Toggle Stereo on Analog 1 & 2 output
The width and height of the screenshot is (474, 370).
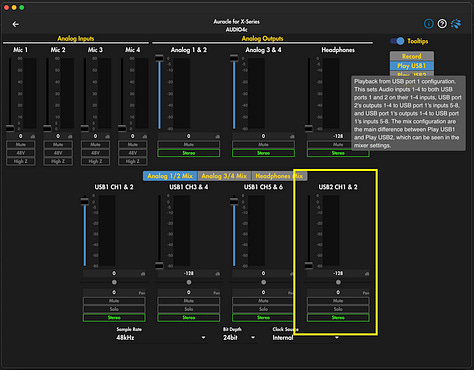189,153
